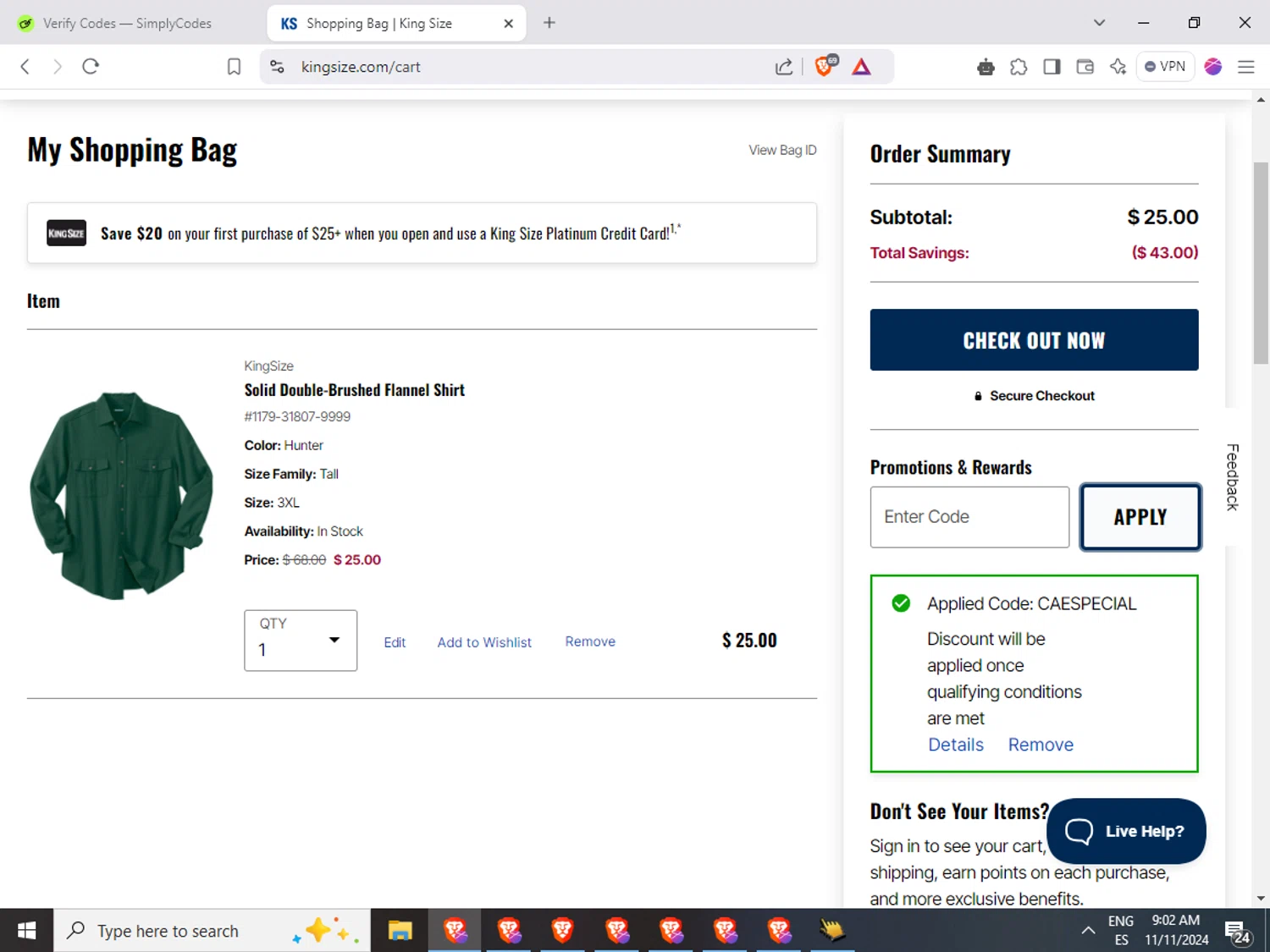This screenshot has width=1270, height=952.
Task: Click item number #1179-31807-9999 text
Action: click(x=297, y=416)
